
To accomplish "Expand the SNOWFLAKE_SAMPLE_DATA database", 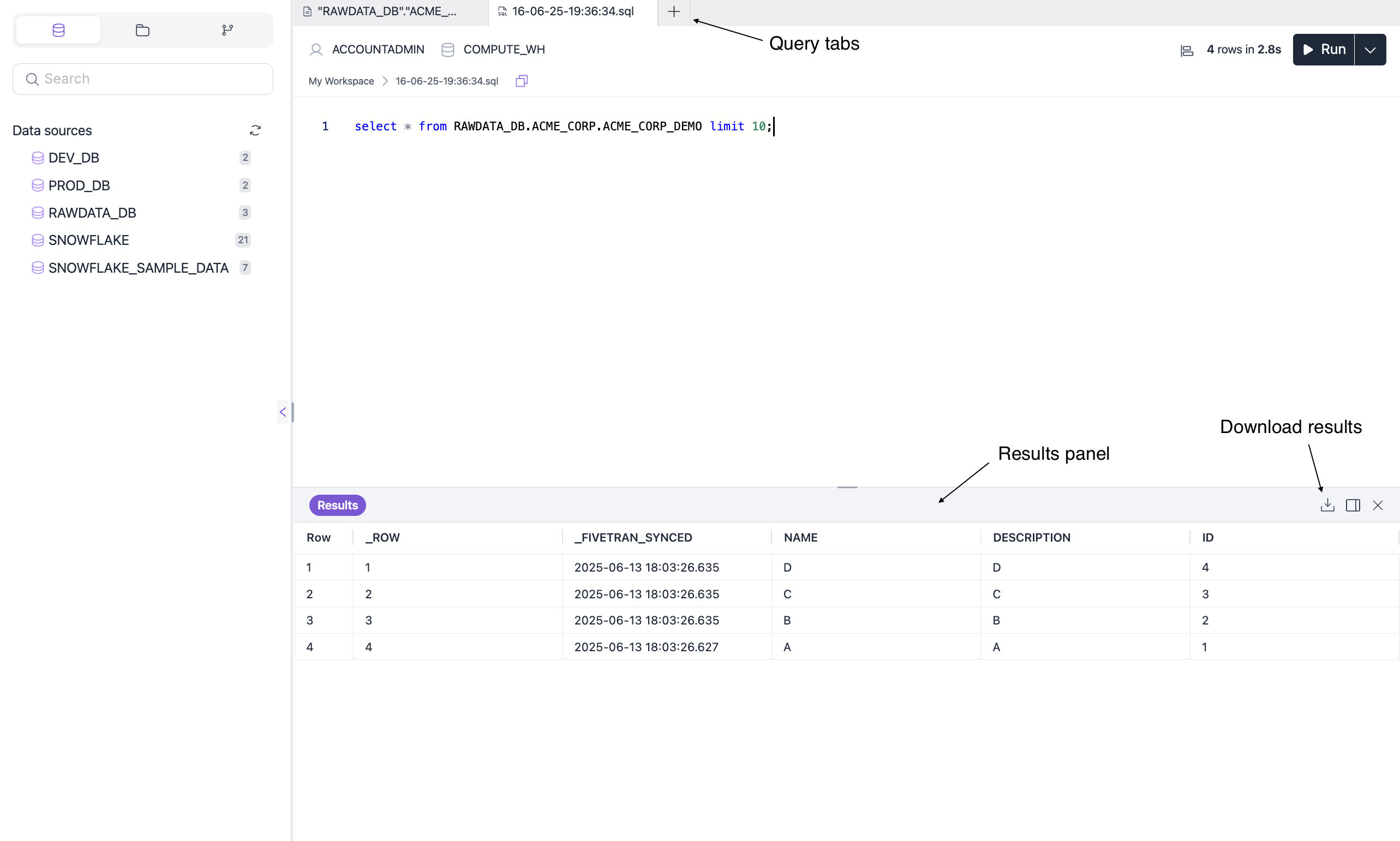I will [x=137, y=267].
